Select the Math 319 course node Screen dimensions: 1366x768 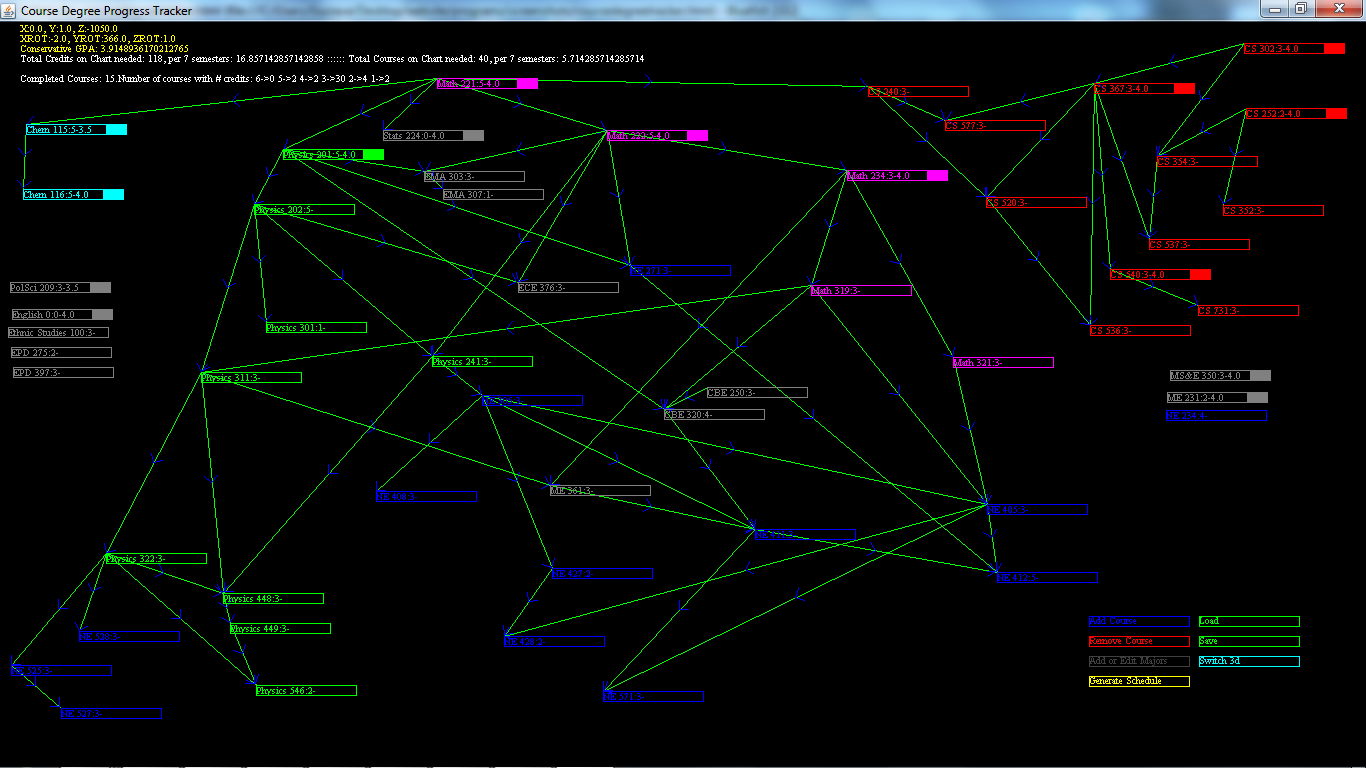pos(861,291)
